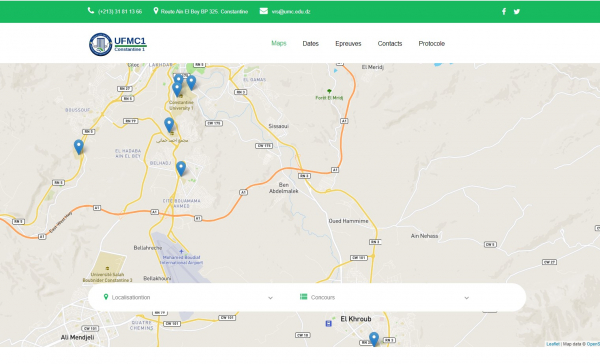Viewport: 600px width, 364px height.
Task: Click marker at Belhadj area
Action: click(x=181, y=168)
